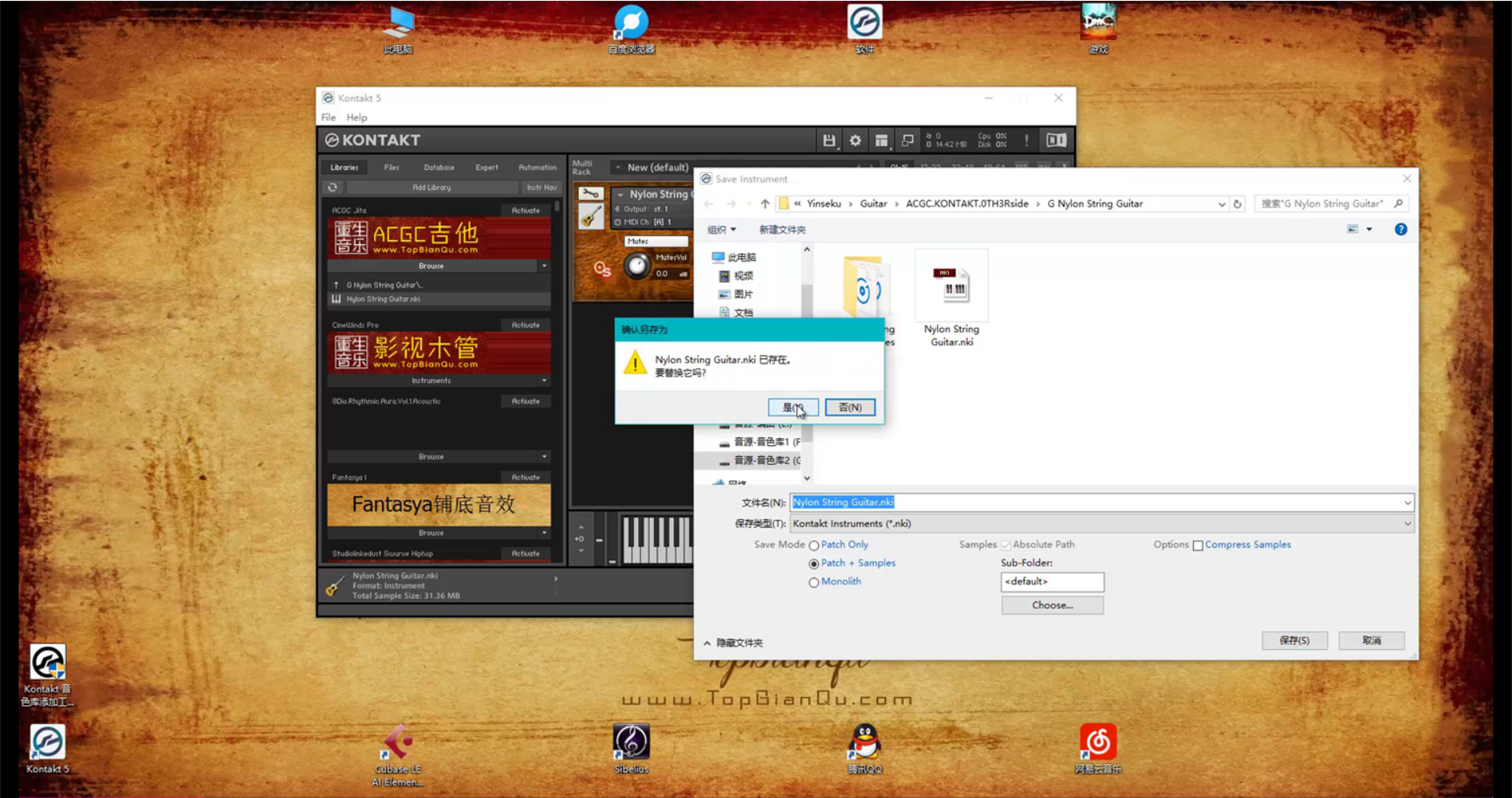
Task: Open the 影视木管 Instruments dropdown arrow
Action: [544, 380]
